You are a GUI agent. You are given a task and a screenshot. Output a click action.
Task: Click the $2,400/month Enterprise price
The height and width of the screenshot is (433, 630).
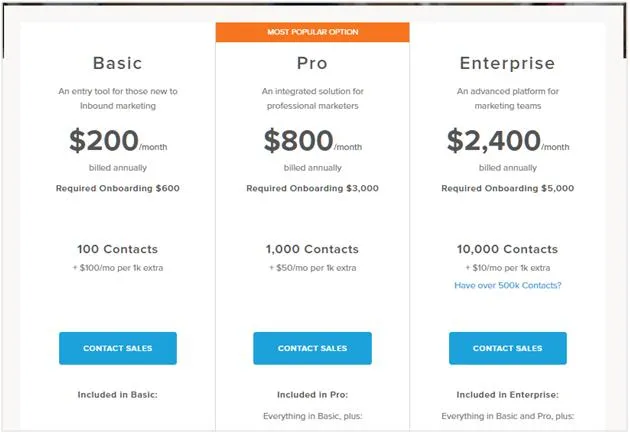click(507, 141)
